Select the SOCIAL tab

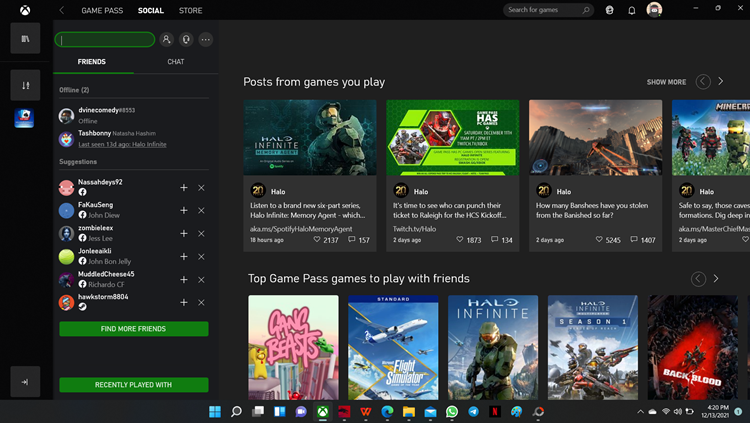151,11
